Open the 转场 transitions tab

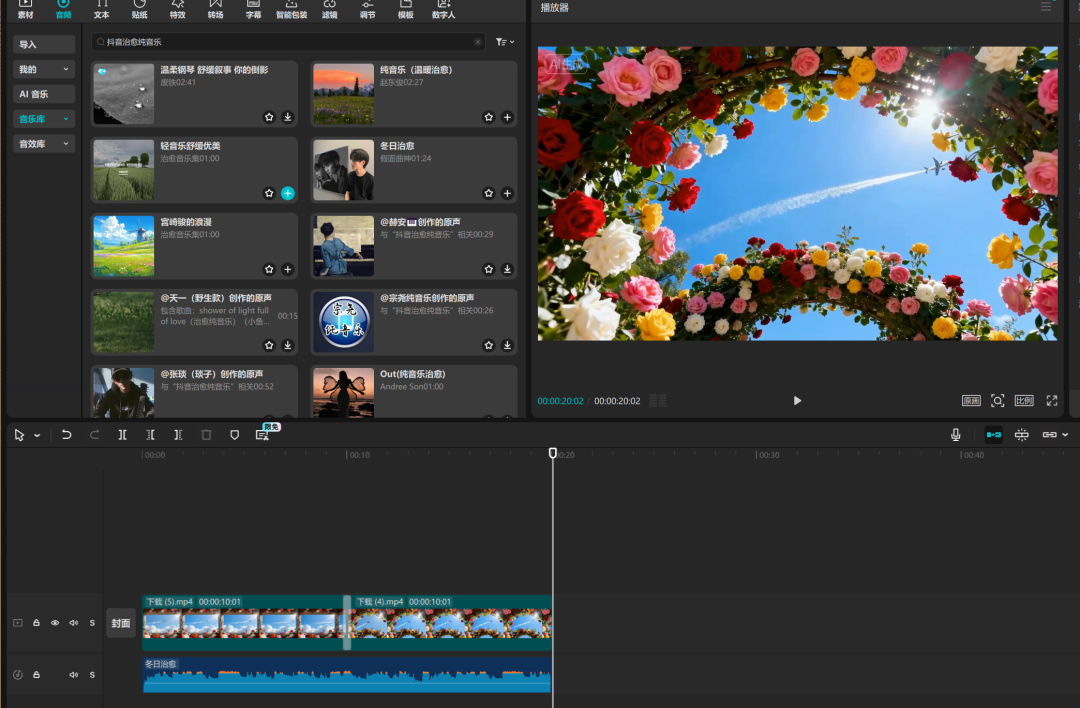point(216,10)
